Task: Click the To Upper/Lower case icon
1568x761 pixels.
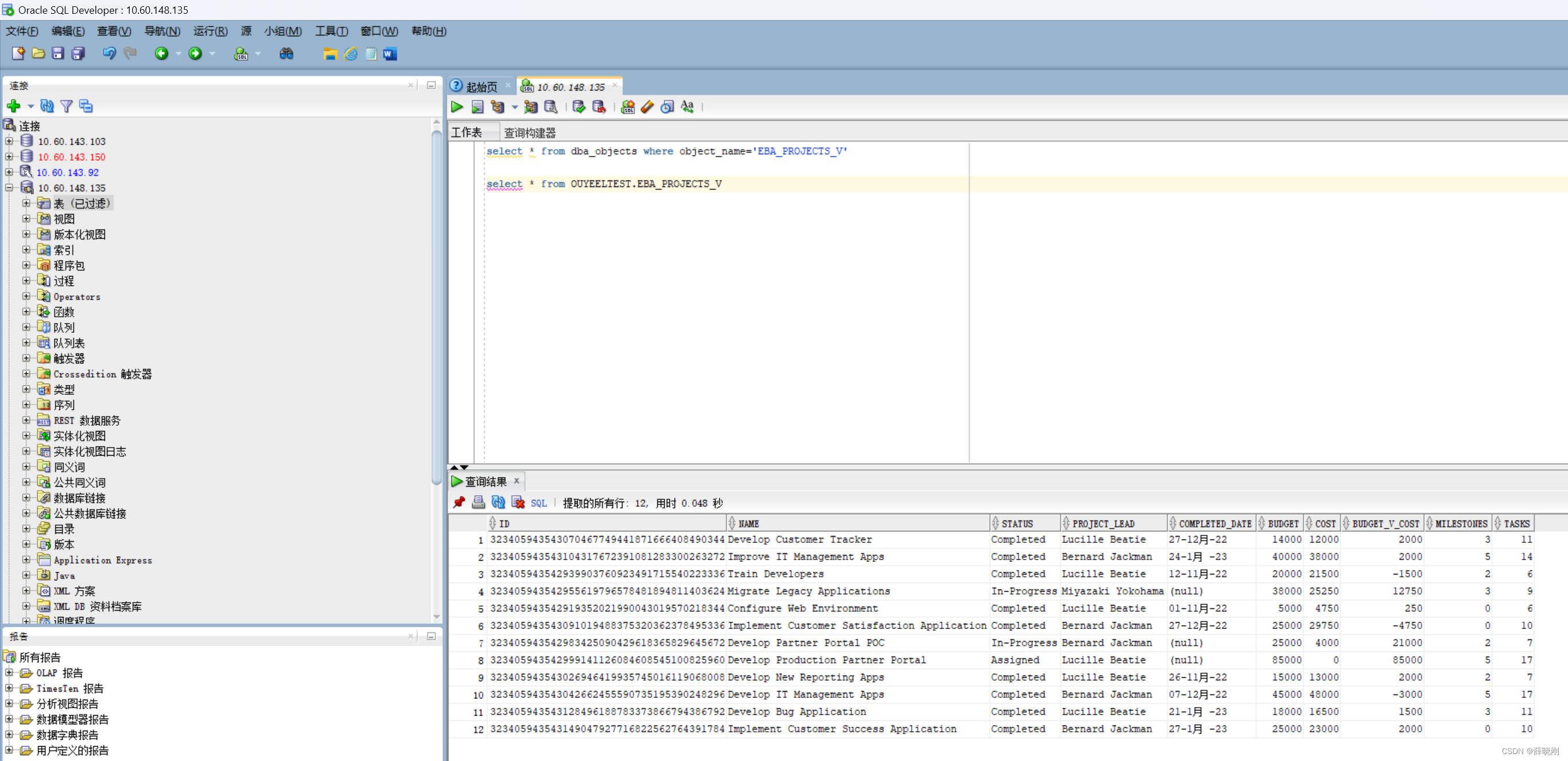Action: pos(687,107)
